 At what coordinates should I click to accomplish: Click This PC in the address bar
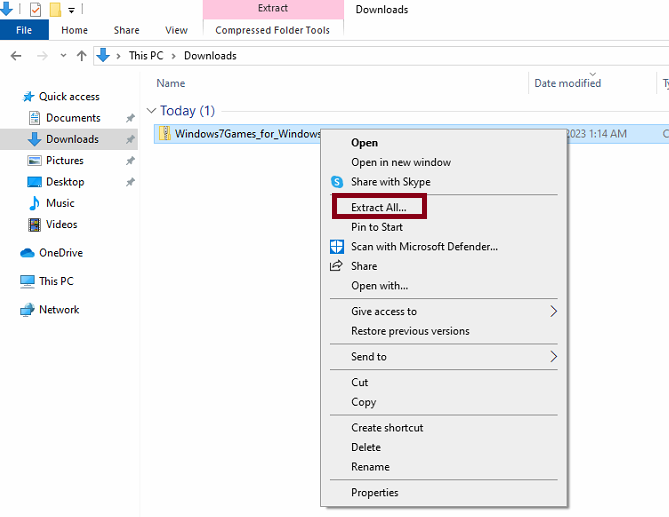146,56
